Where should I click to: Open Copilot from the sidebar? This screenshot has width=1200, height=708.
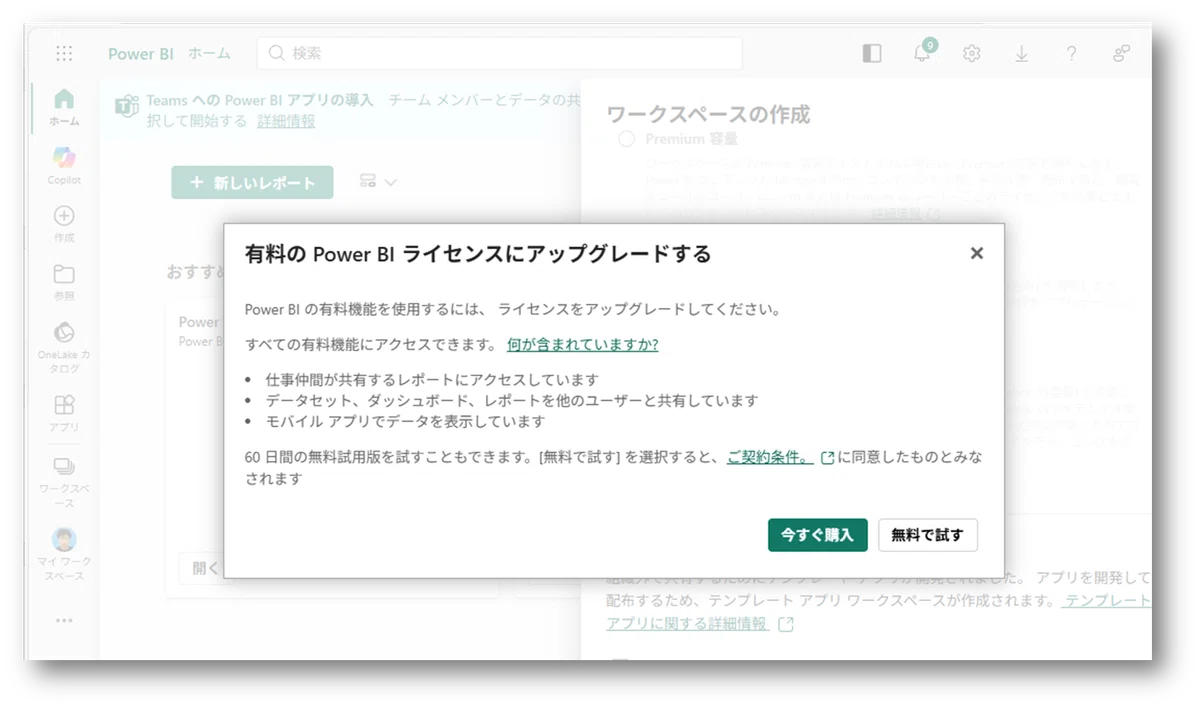pyautogui.click(x=64, y=165)
